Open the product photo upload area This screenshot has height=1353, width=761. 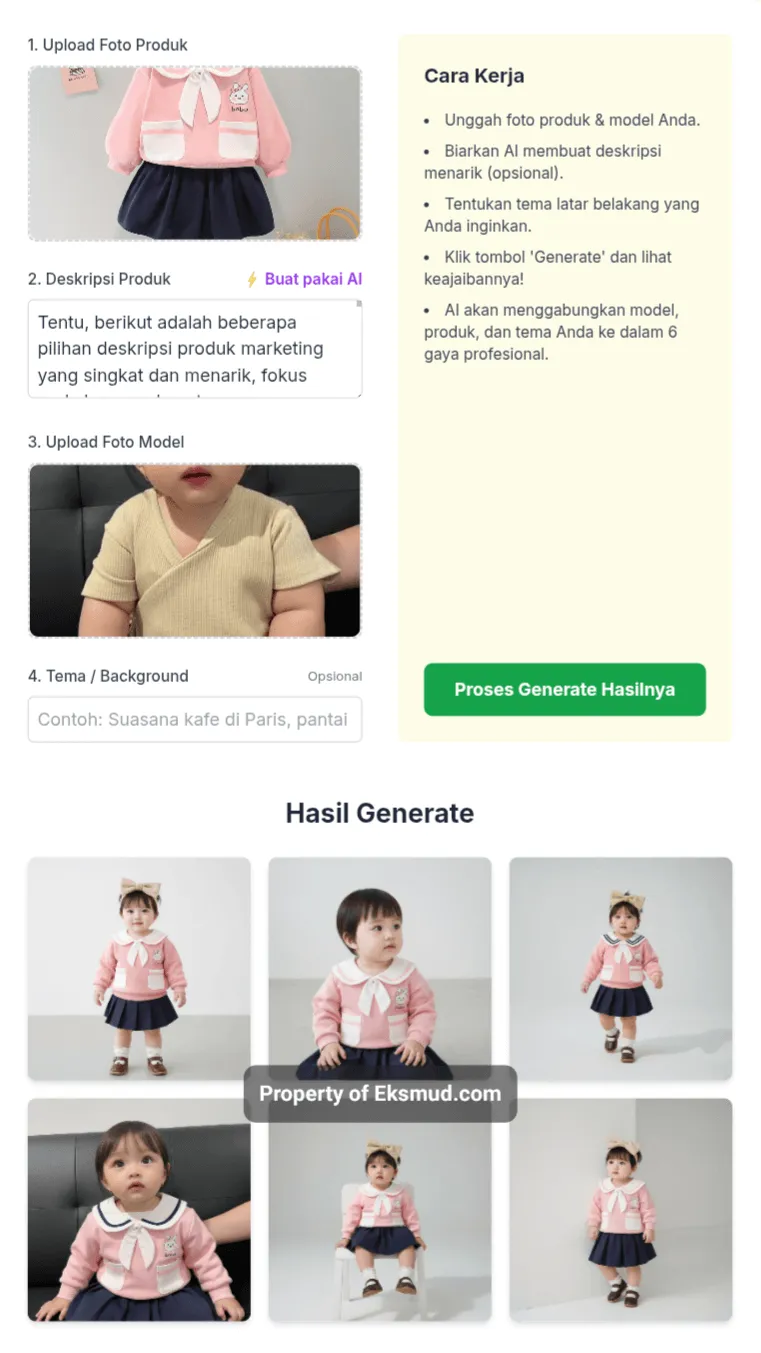[194, 153]
